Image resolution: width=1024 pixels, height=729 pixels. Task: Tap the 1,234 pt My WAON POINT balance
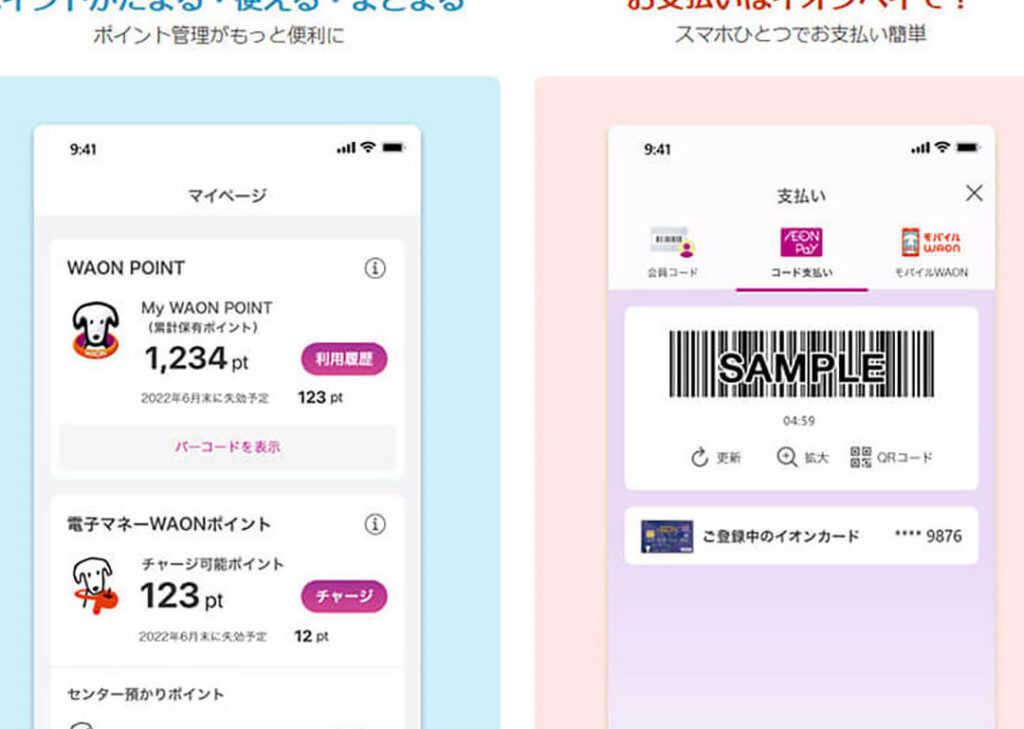pyautogui.click(x=197, y=359)
